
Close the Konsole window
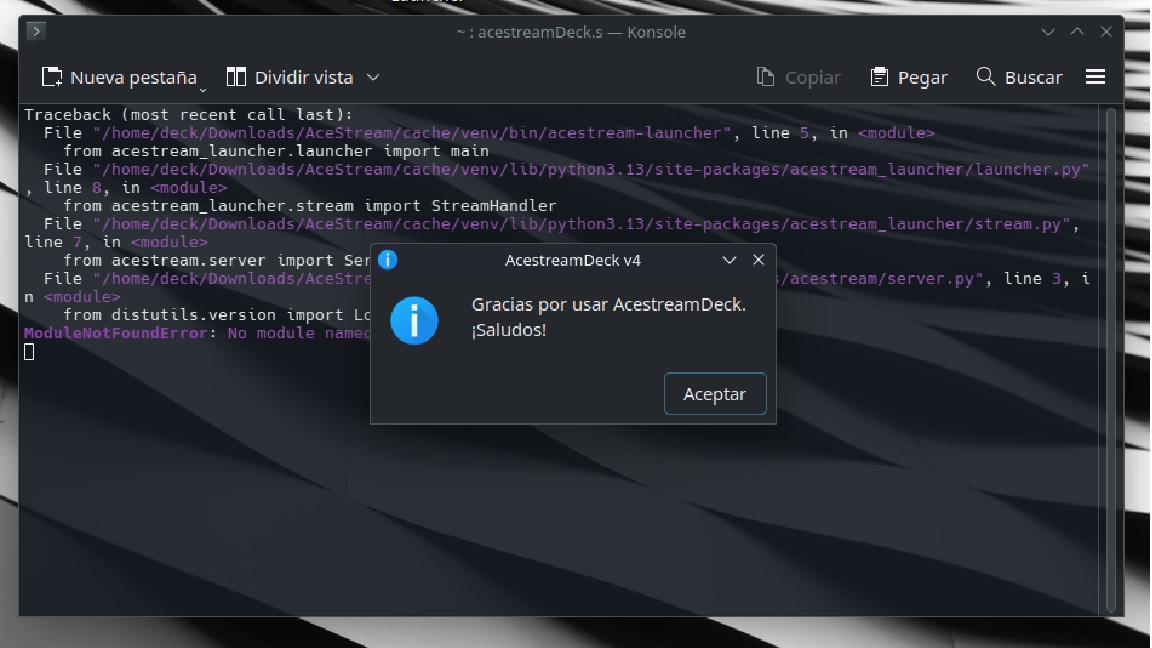point(1106,32)
